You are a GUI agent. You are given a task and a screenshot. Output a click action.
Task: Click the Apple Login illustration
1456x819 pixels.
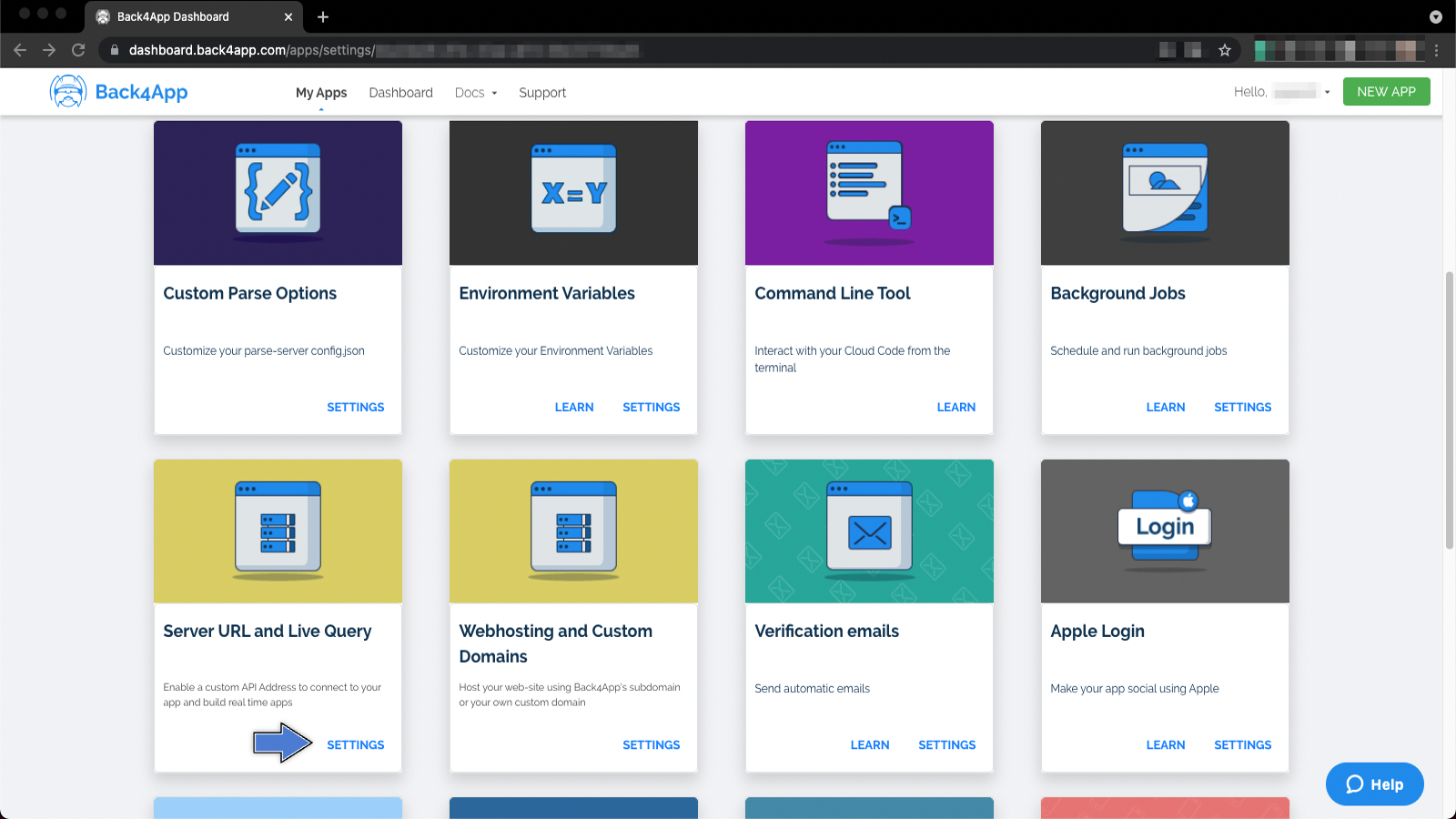(x=1165, y=531)
